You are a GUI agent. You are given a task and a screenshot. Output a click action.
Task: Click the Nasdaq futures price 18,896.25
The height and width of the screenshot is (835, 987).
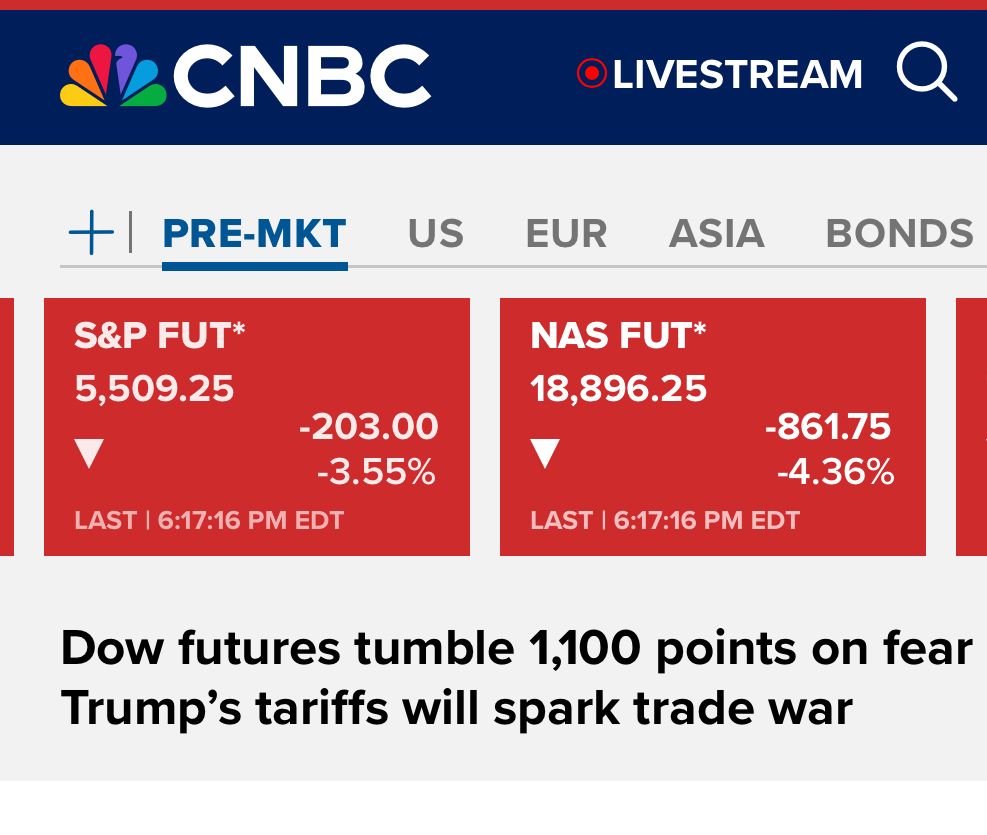click(x=618, y=388)
